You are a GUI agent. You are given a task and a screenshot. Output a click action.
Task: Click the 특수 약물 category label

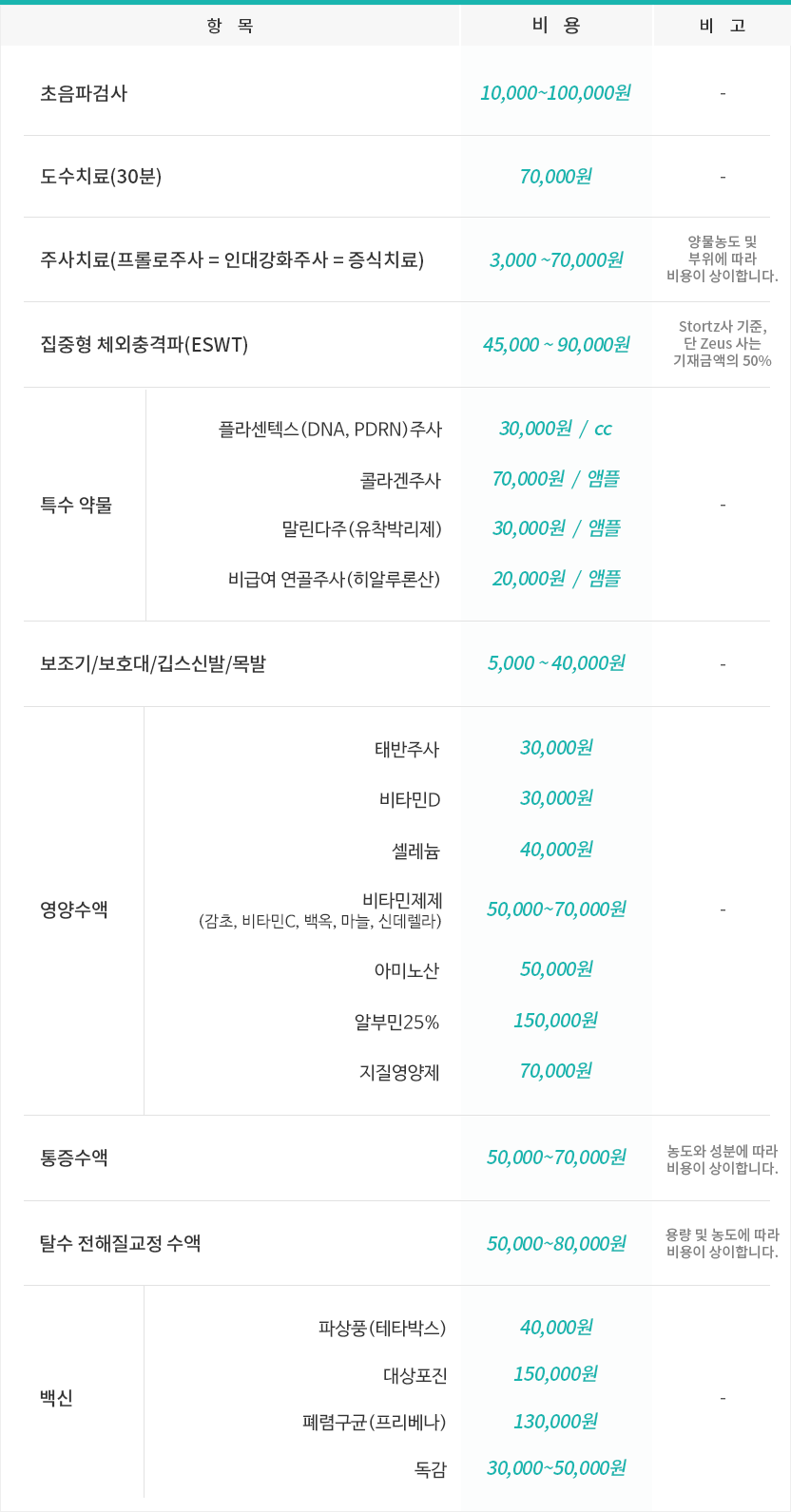coord(76,505)
